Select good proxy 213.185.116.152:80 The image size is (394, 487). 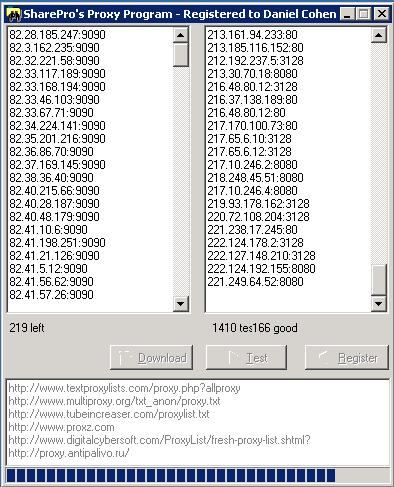[x=255, y=48]
